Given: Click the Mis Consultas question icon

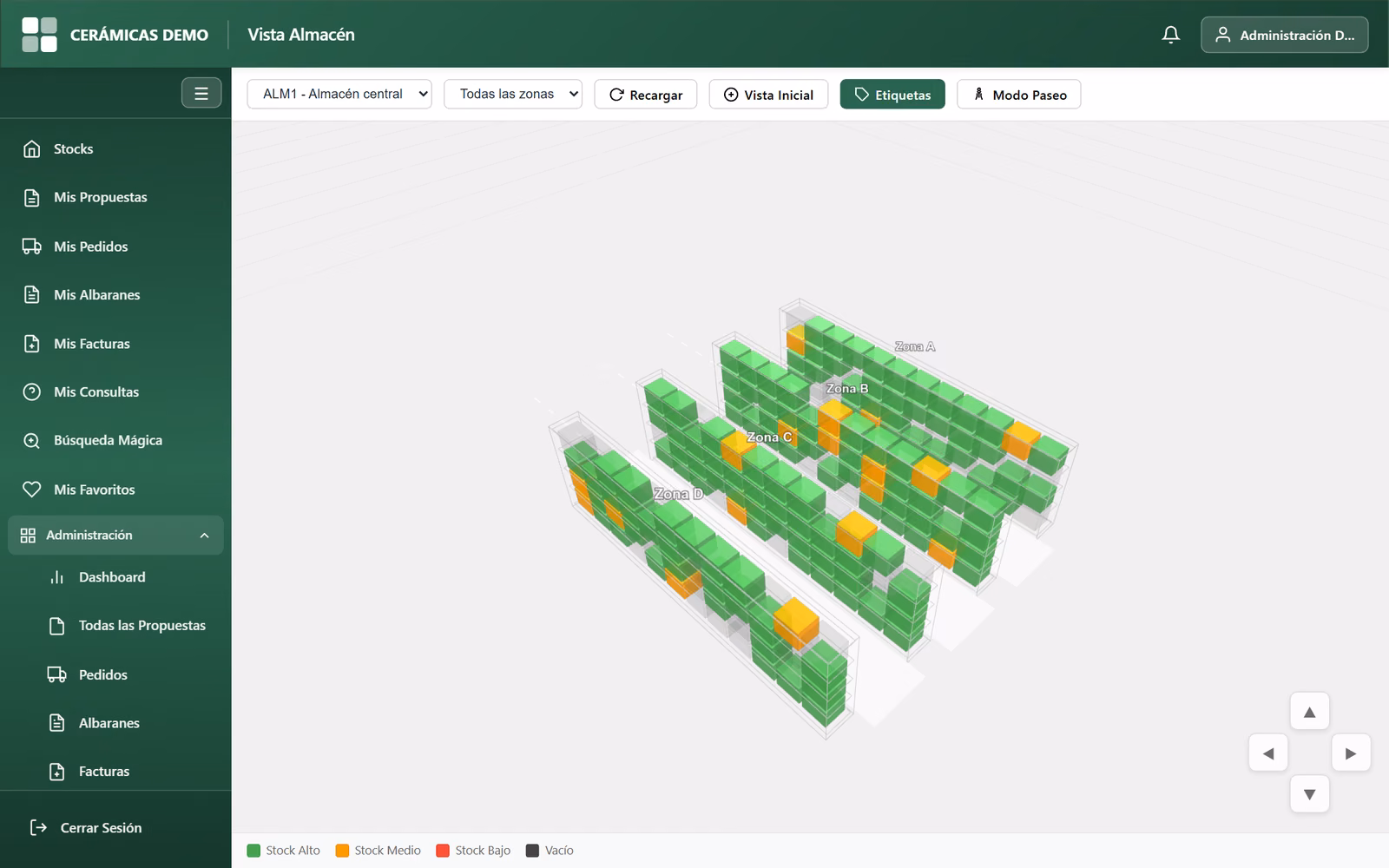Looking at the screenshot, I should pos(32,392).
